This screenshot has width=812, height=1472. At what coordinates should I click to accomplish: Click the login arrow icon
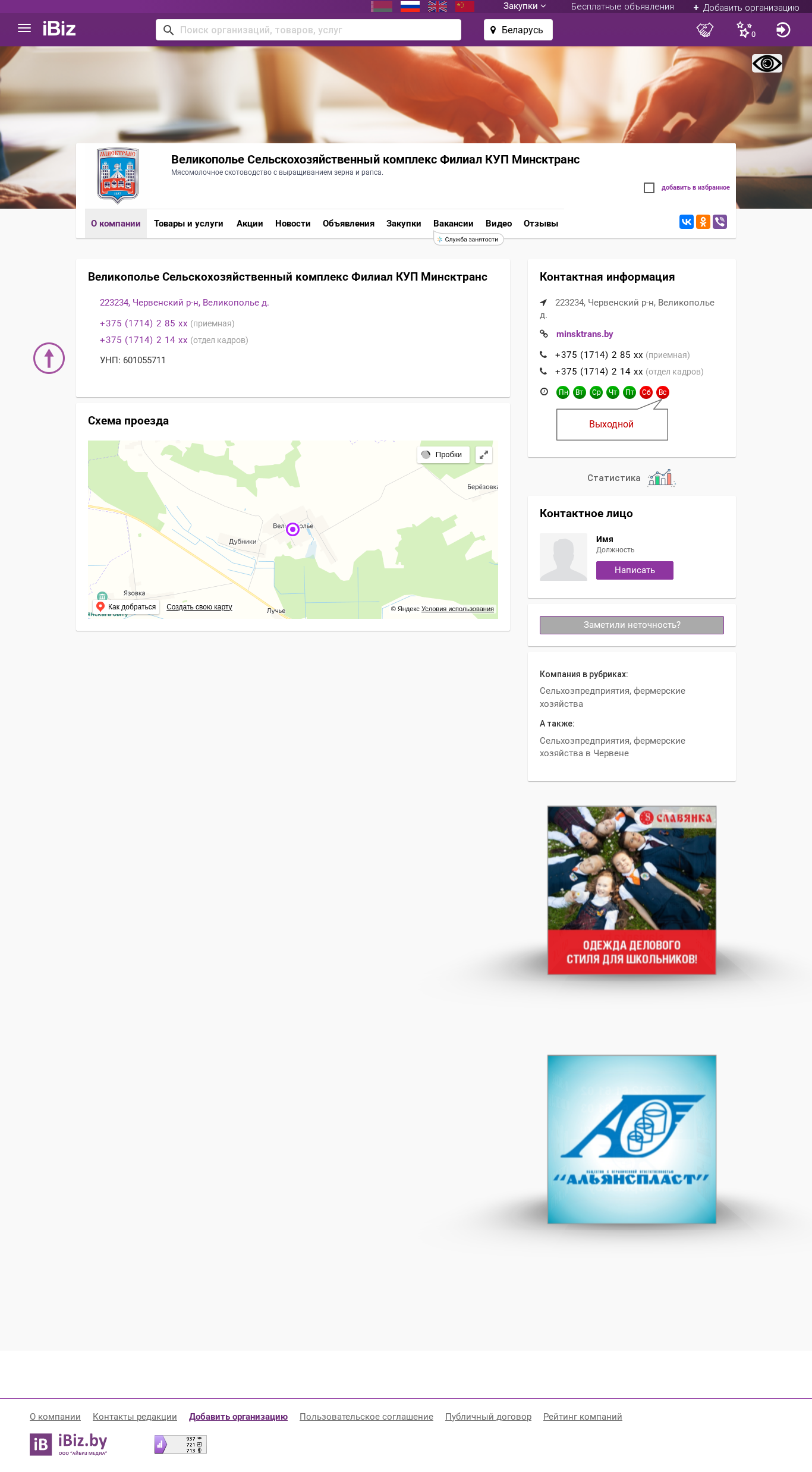[x=783, y=30]
